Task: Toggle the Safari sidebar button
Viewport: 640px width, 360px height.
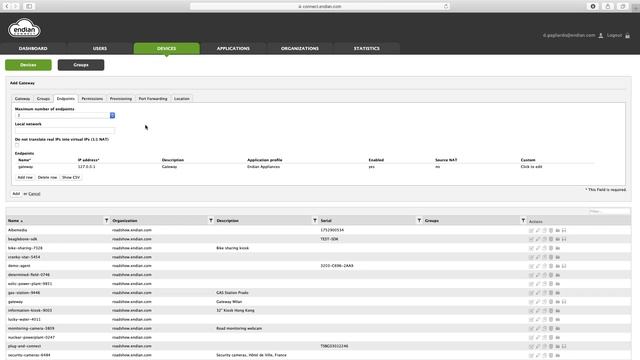Action: [x=29, y=6]
